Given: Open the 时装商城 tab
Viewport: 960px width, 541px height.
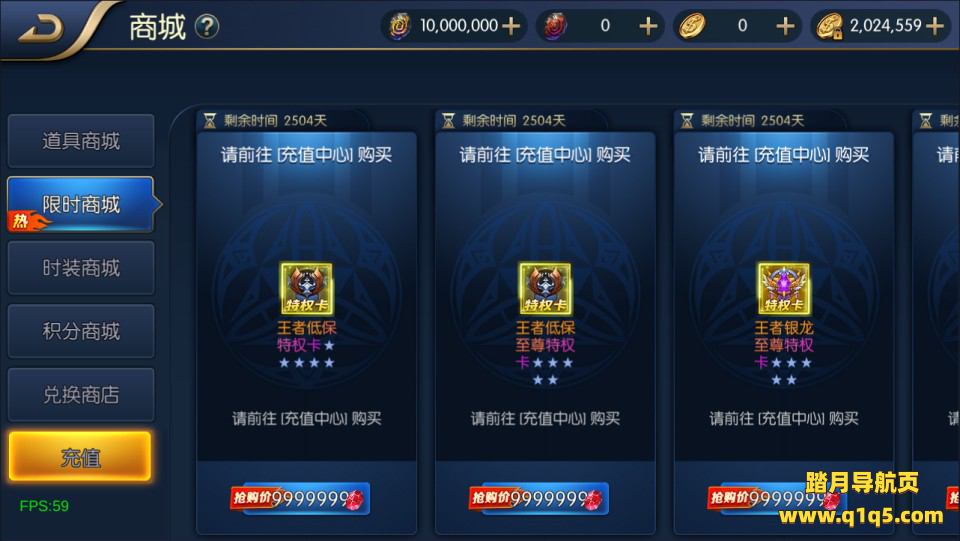Looking at the screenshot, I should 81,267.
